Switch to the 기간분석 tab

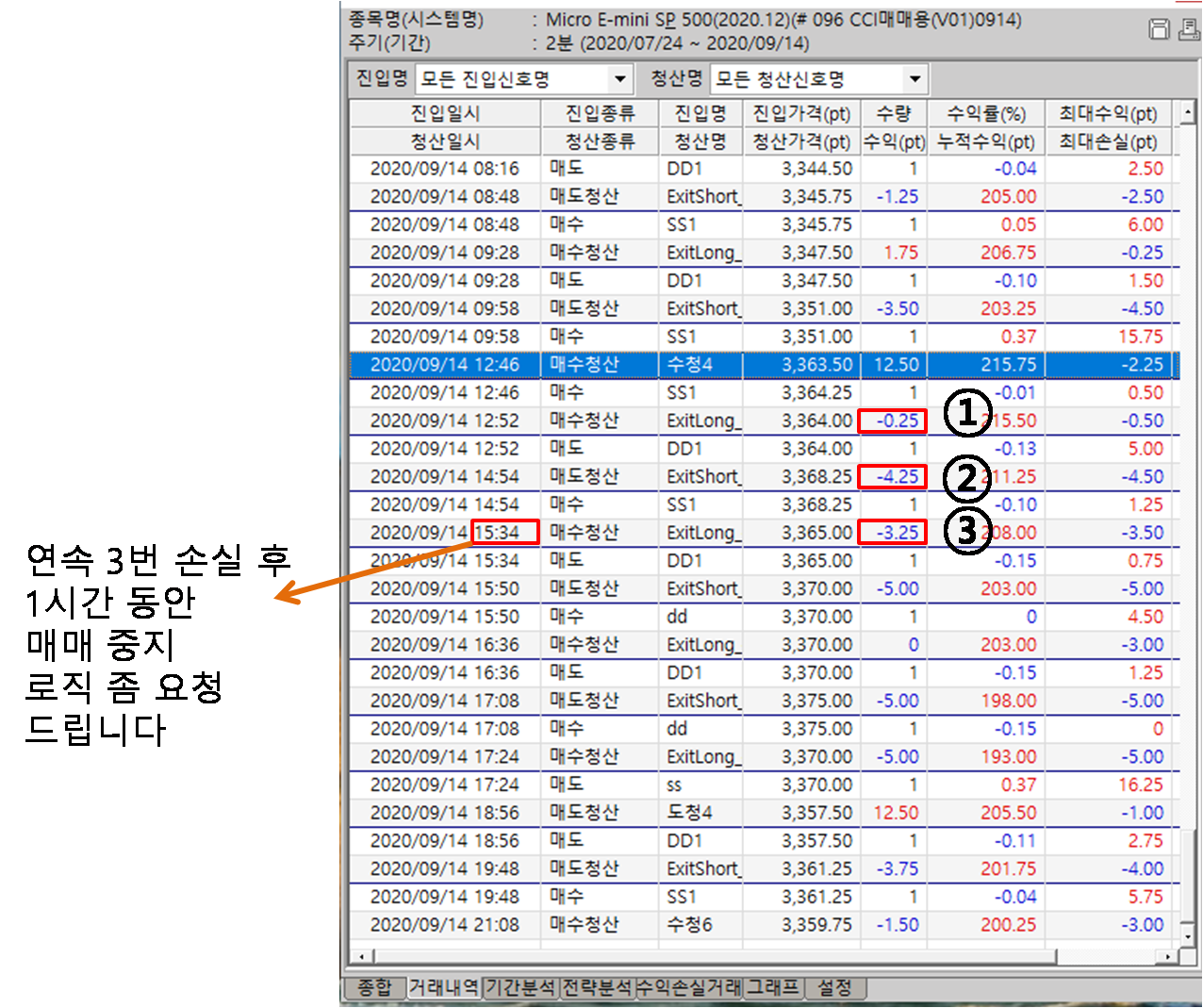click(x=520, y=987)
